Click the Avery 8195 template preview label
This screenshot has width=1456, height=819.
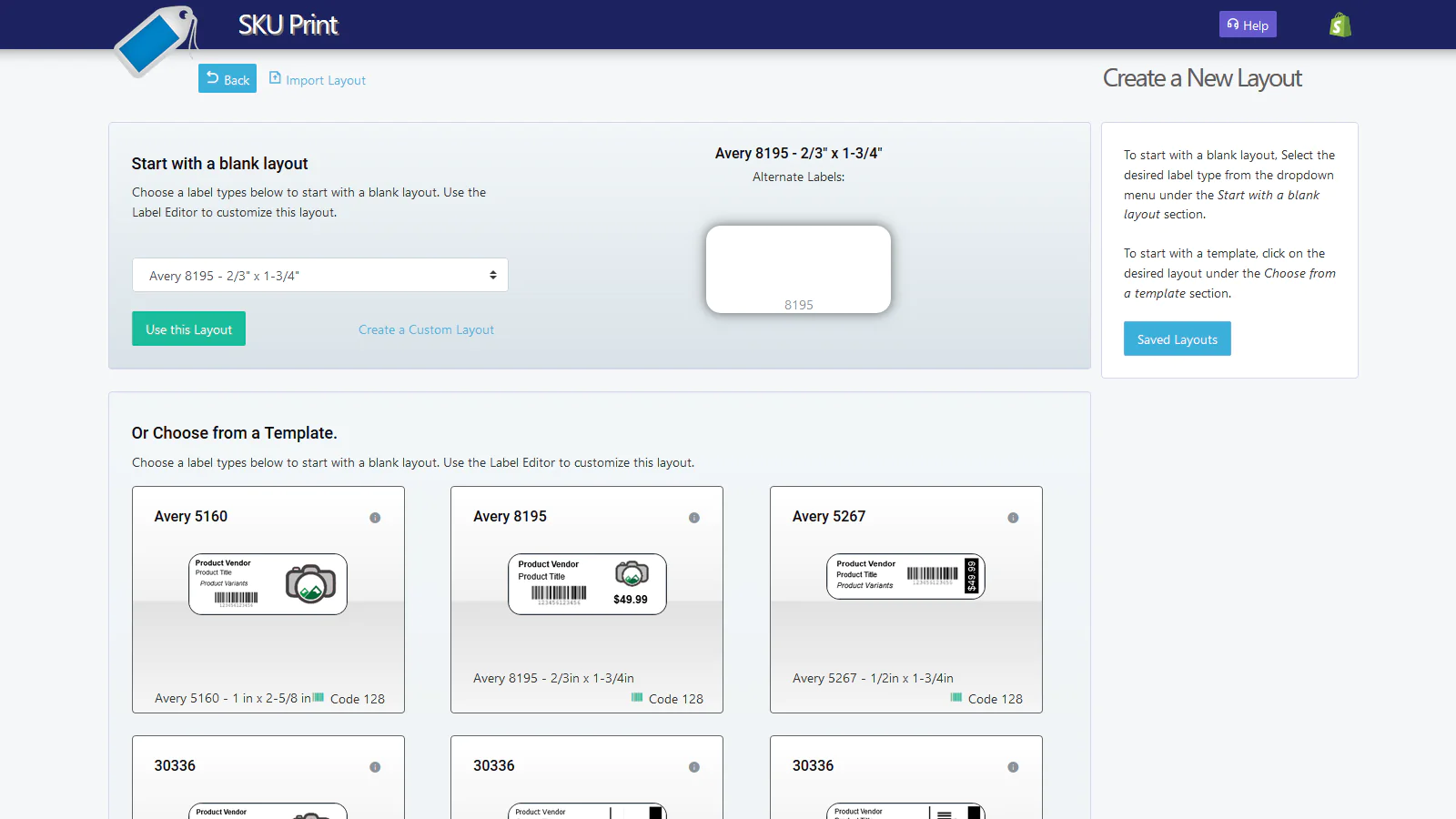click(x=586, y=583)
